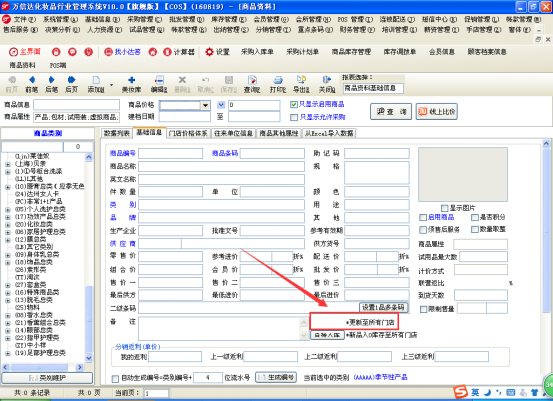Open soft keyboard icon in input bar

(x=511, y=392)
